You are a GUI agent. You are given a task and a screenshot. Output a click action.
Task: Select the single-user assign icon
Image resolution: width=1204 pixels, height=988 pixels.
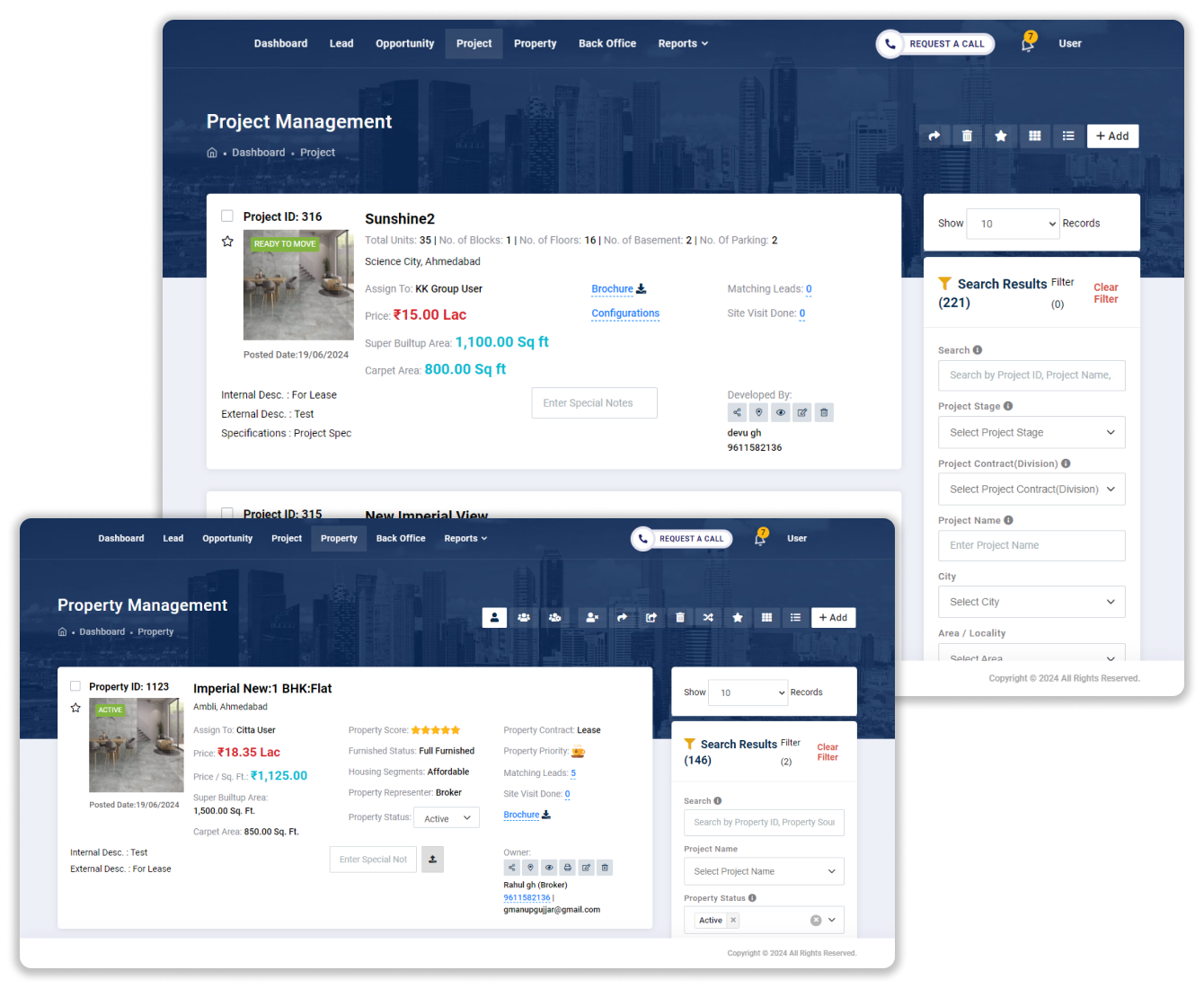[x=494, y=617]
